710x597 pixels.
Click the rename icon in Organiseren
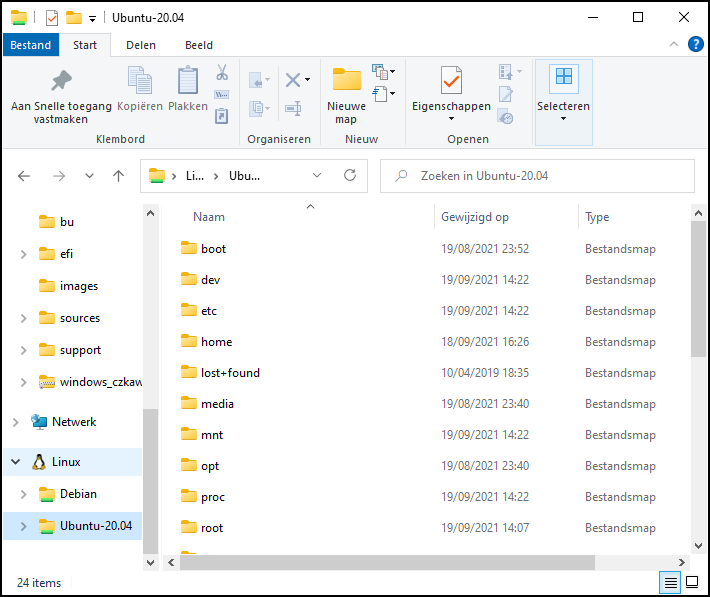293,109
